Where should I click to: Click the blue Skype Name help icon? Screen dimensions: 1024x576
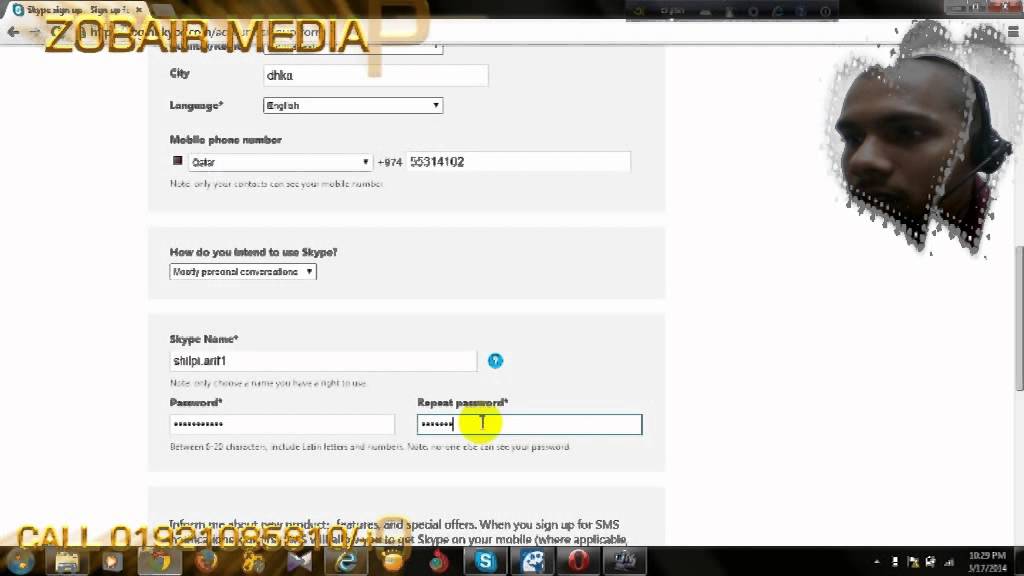pos(495,360)
